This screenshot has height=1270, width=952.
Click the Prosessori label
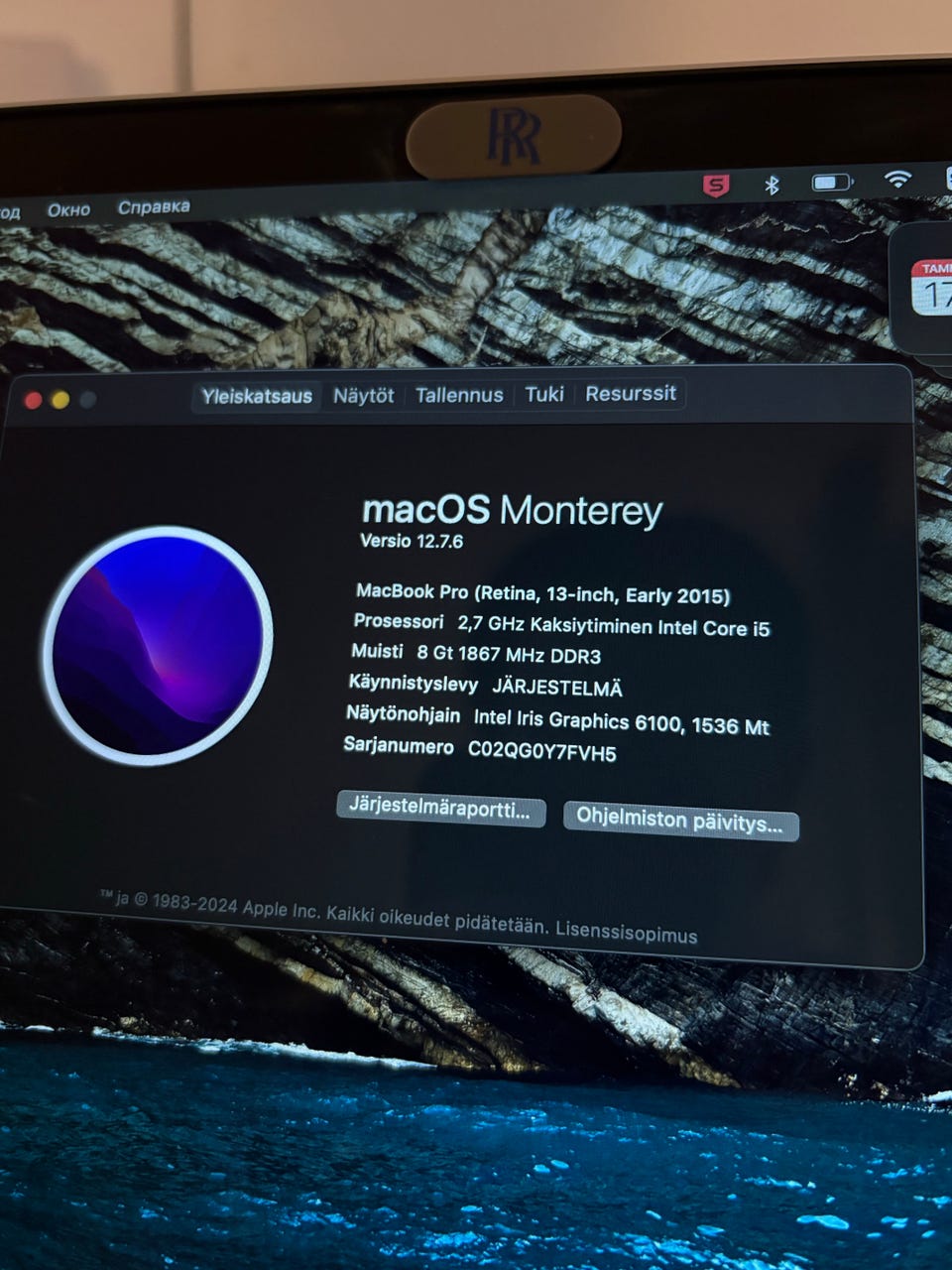pos(399,621)
